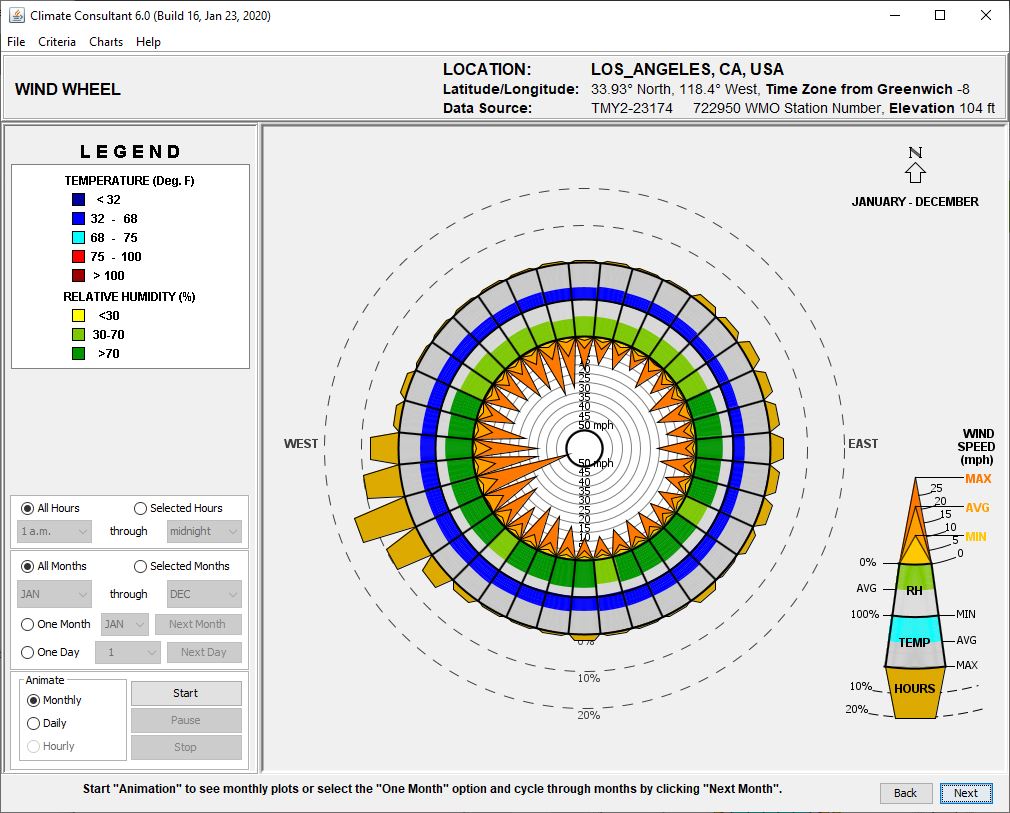
Task: Select the Selected Hours radio button
Action: click(x=140, y=508)
